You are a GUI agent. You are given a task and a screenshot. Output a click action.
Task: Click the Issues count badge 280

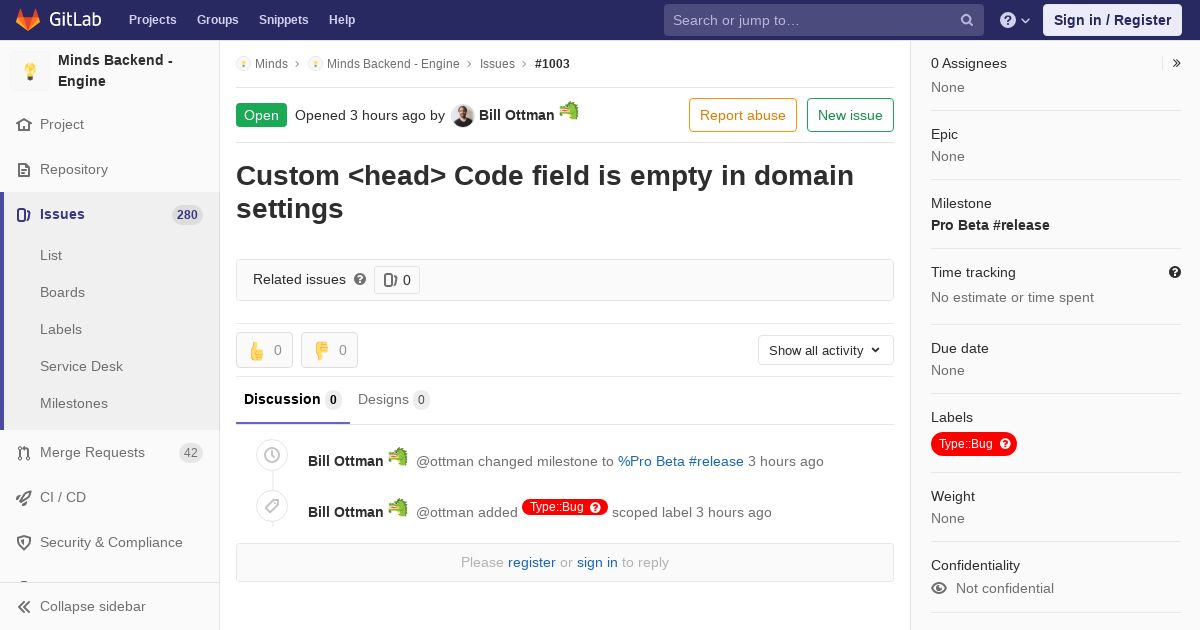[187, 215]
